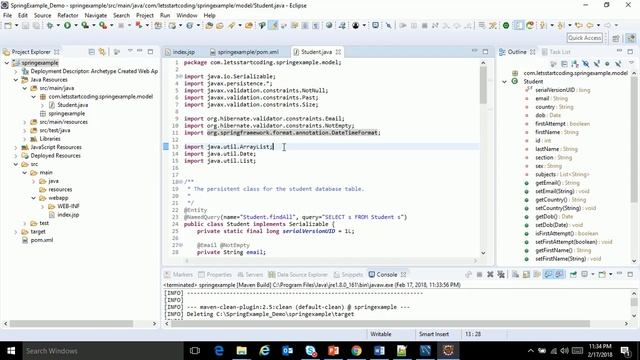
Task: Open the dropdown arrow beside the Debug button
Action: [58, 26]
